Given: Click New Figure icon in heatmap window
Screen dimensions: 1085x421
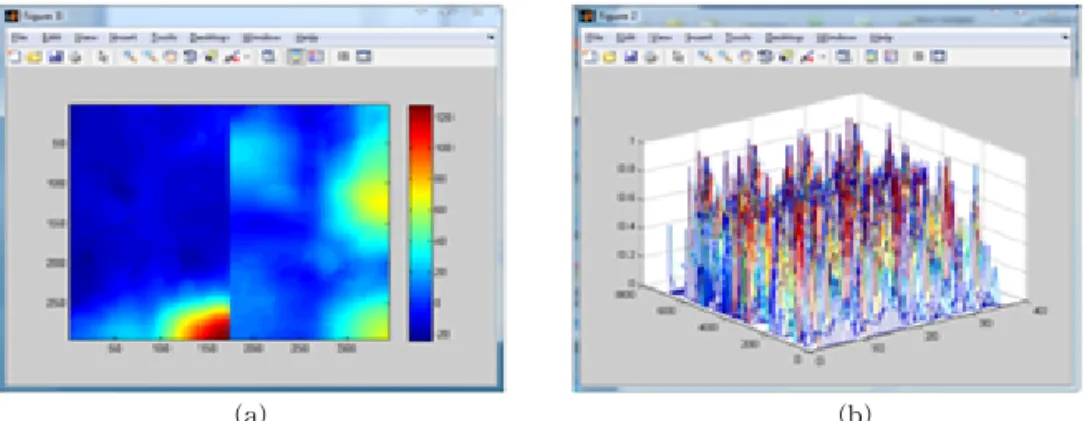Looking at the screenshot, I should 15,57.
